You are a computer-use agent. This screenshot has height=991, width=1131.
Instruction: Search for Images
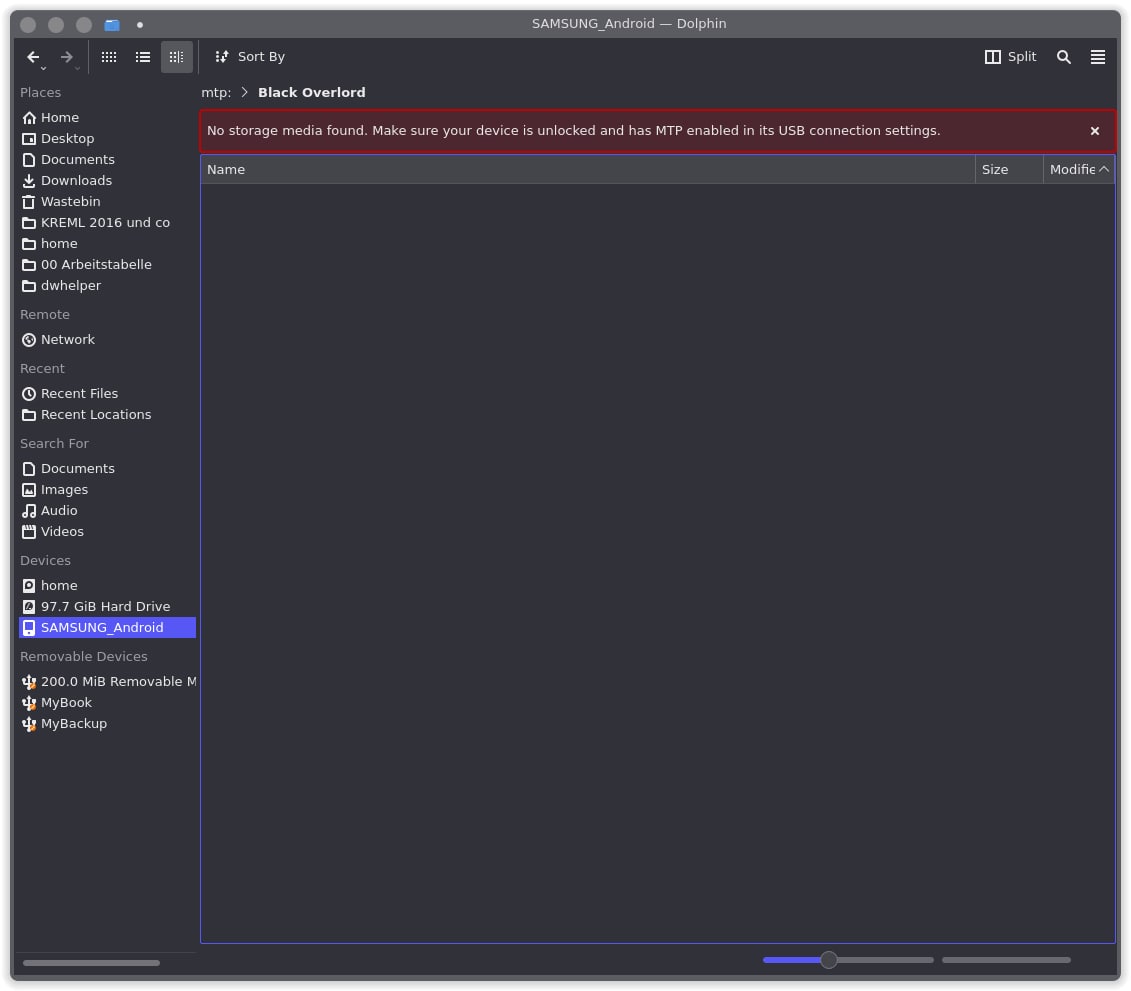tap(107, 490)
